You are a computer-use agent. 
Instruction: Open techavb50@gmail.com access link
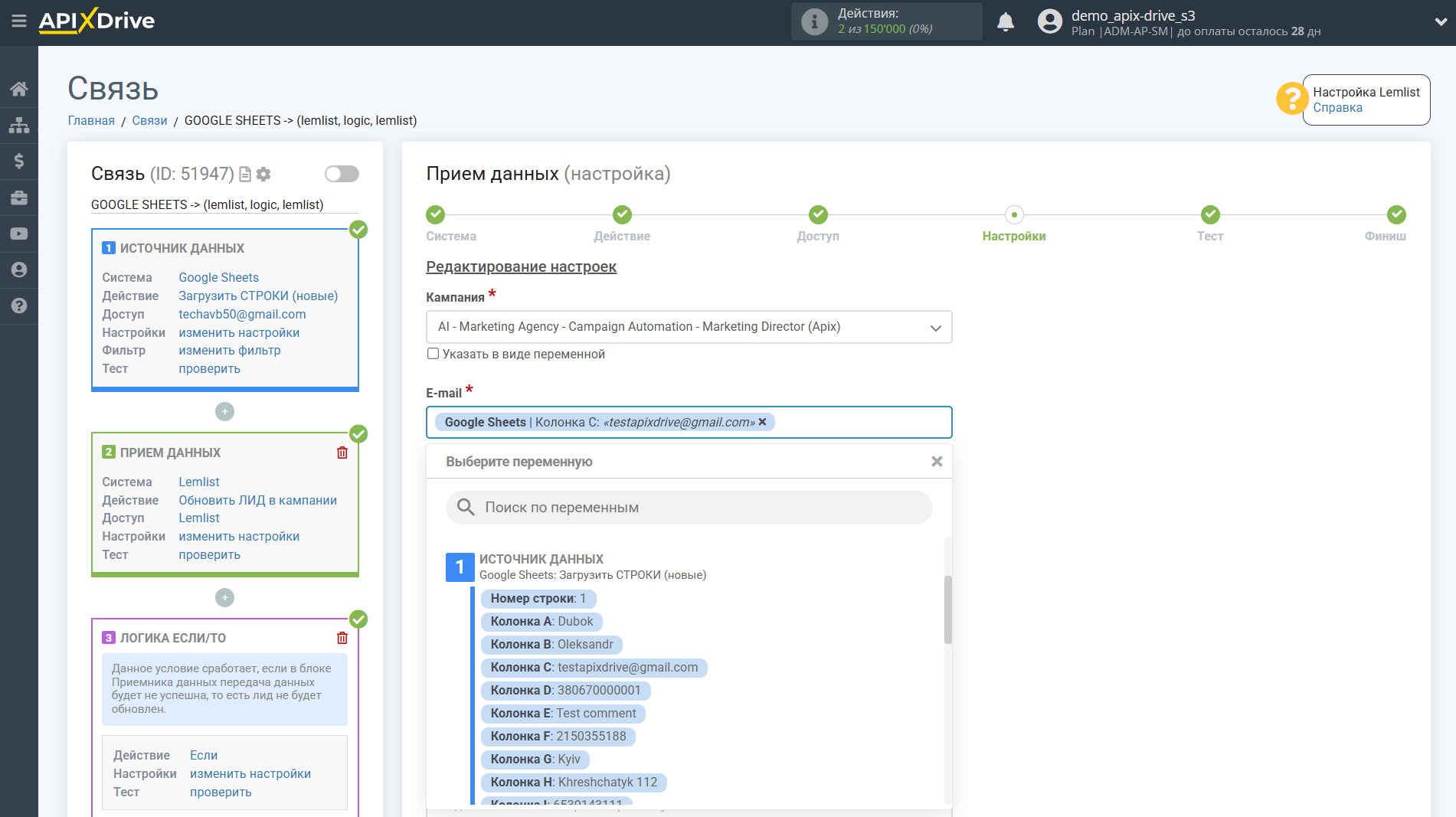click(242, 314)
